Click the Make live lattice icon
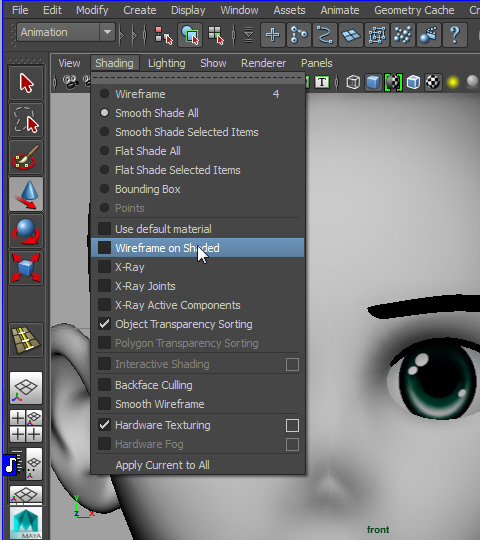The width and height of the screenshot is (480, 540). pos(377,34)
